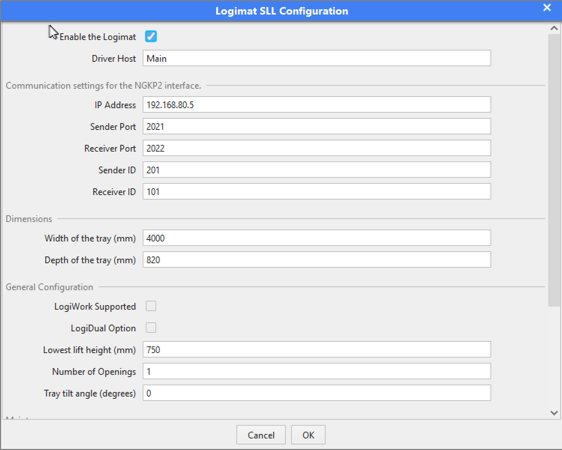Click the Receiver ID field

pos(317,192)
